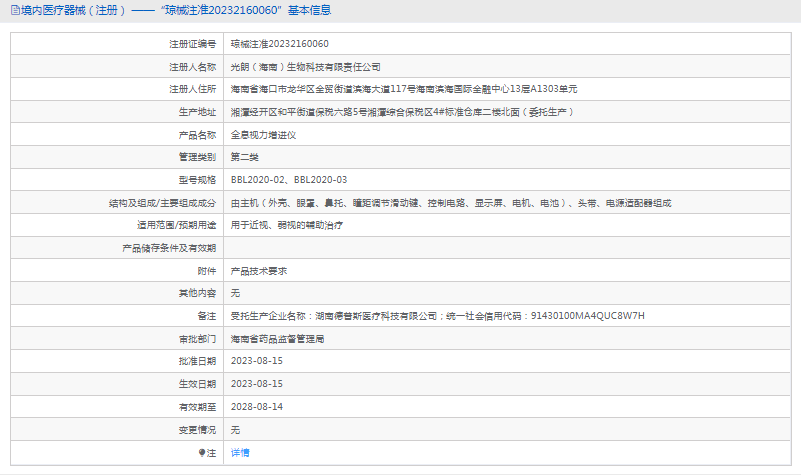Select the remark text starting 受托生产企业名称
This screenshot has height=475, width=801.
(x=437, y=316)
